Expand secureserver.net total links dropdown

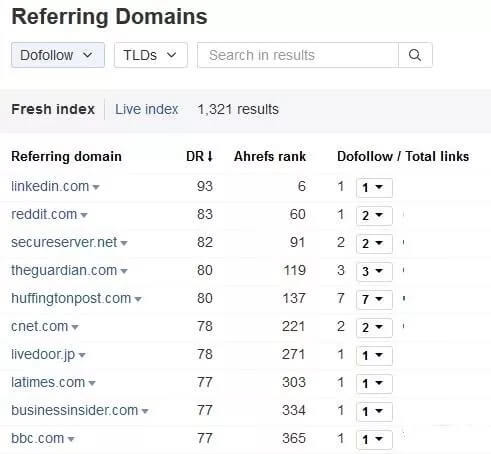tap(374, 243)
